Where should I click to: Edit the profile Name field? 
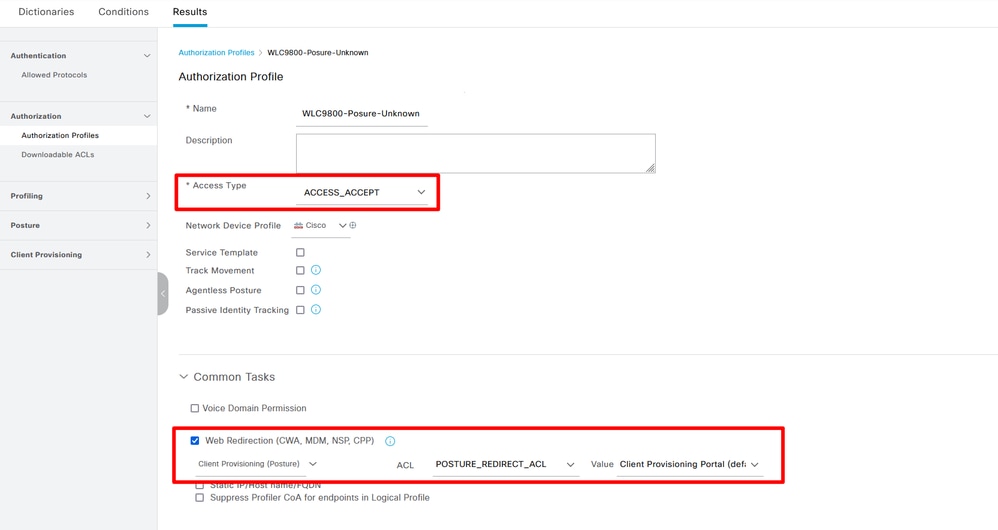(362, 114)
